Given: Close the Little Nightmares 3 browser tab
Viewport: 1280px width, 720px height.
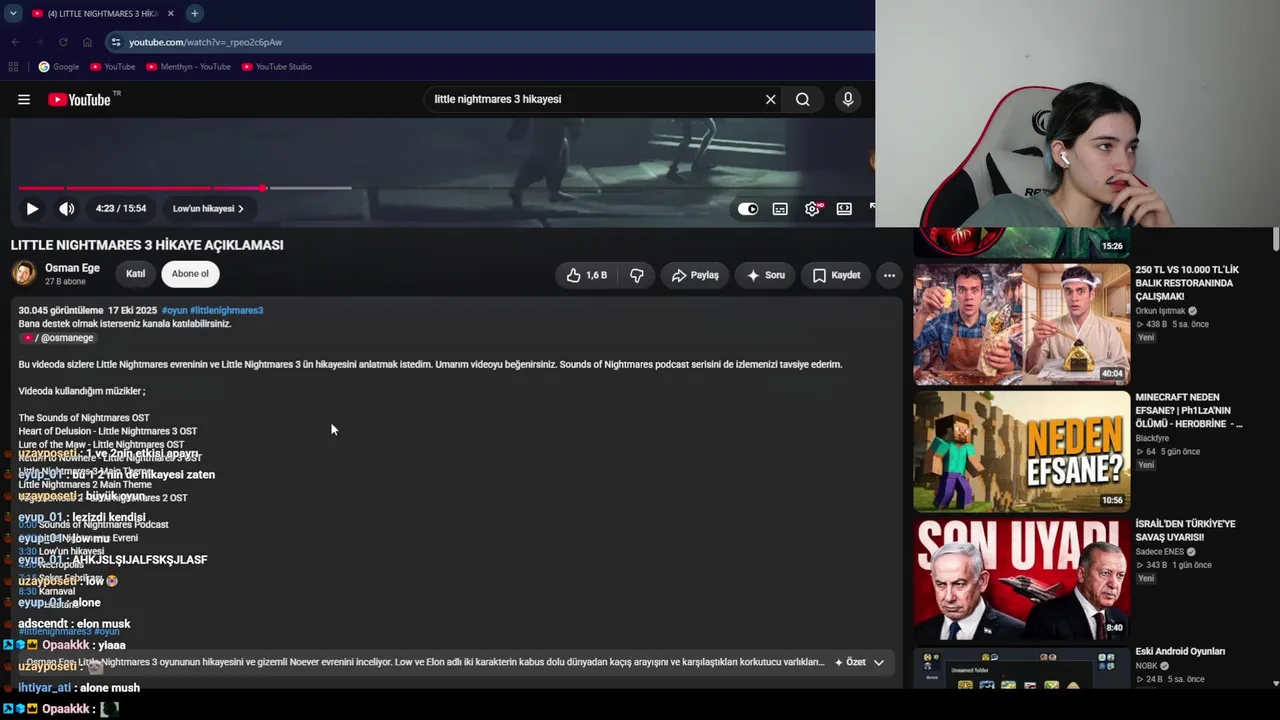Looking at the screenshot, I should coord(170,13).
